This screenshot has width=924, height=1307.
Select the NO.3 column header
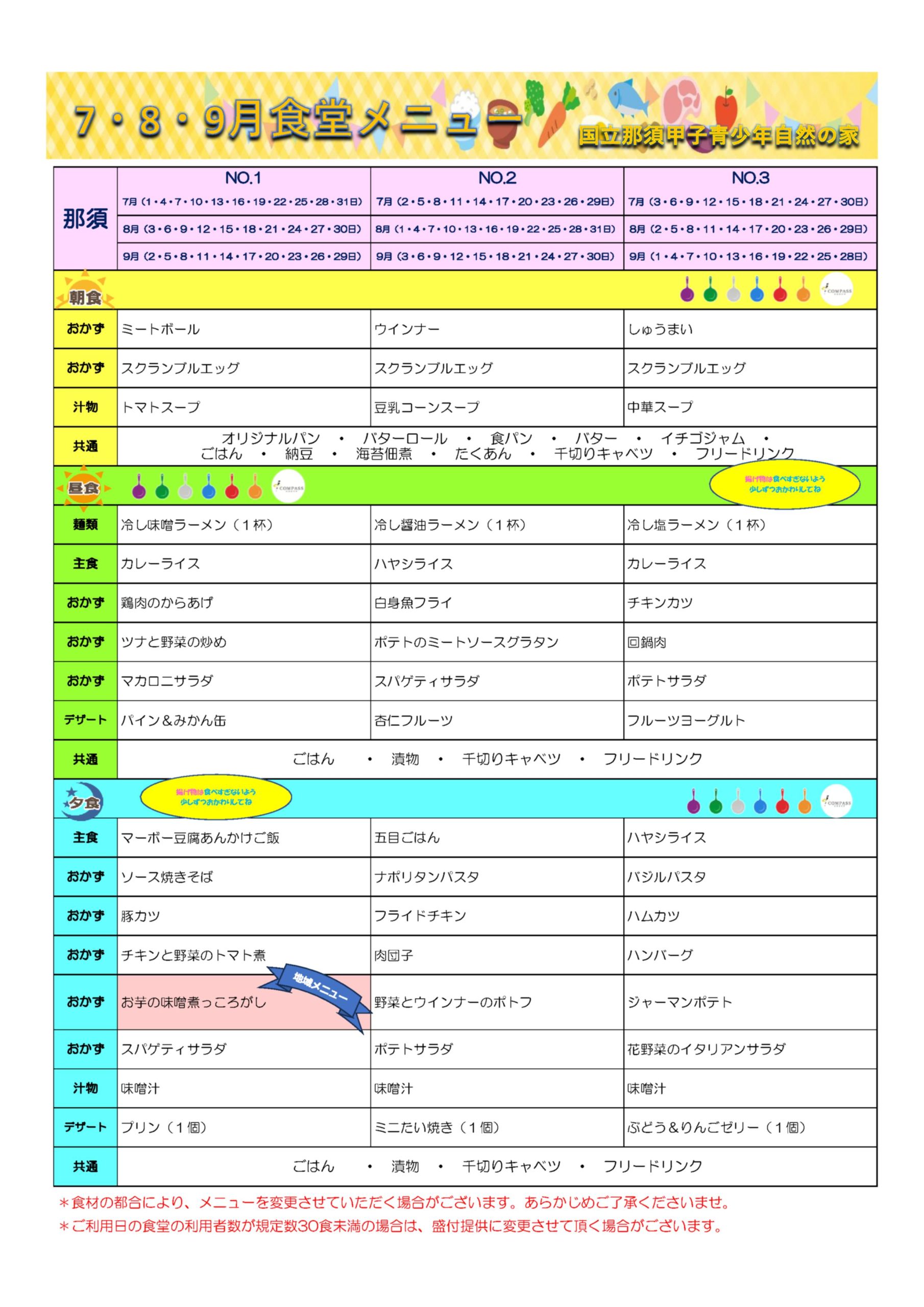[x=750, y=178]
